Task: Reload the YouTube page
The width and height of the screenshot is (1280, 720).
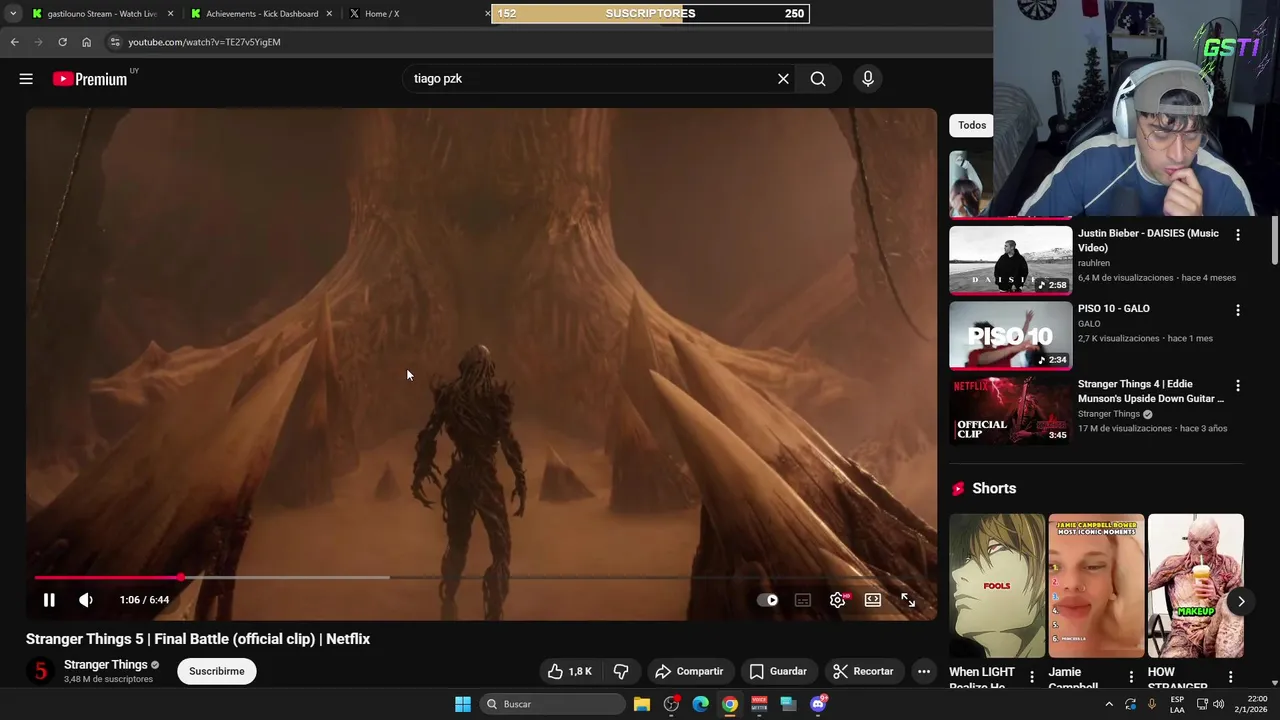Action: click(62, 42)
